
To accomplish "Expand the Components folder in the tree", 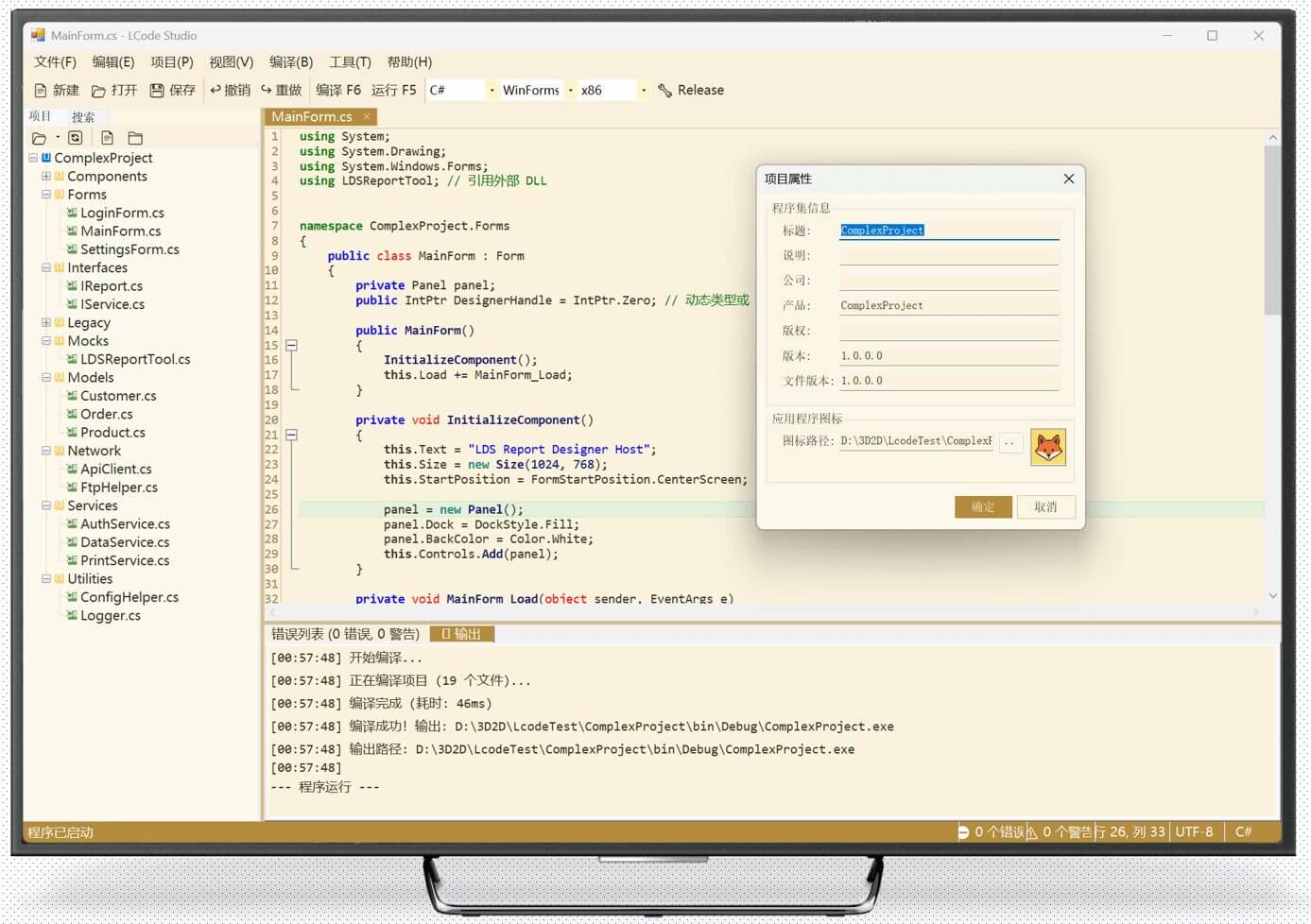I will tap(46, 177).
